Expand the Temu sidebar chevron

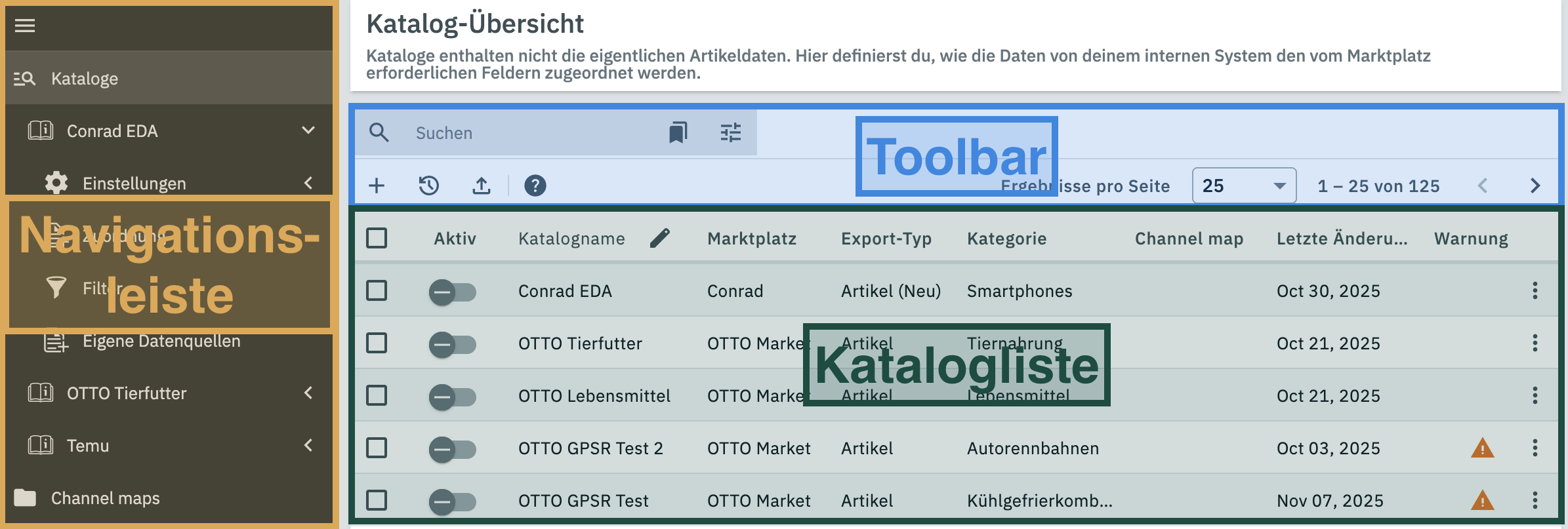308,445
